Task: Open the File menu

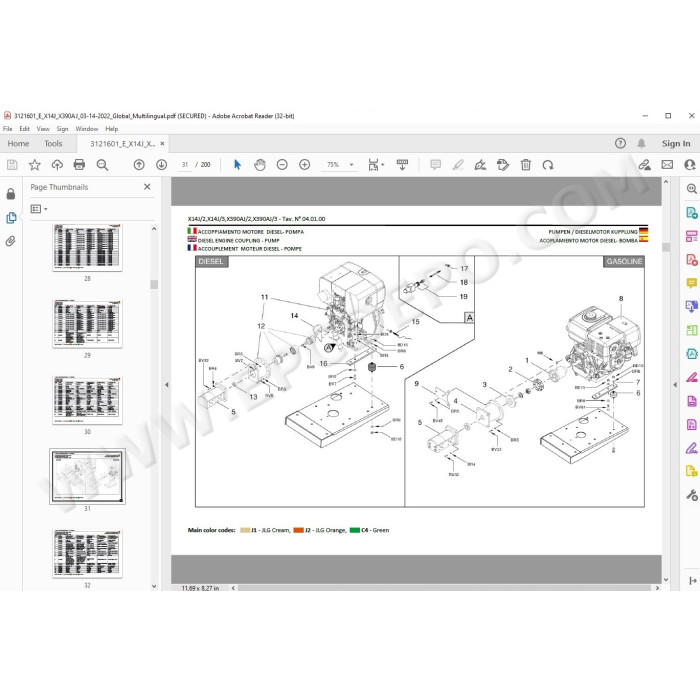Action: click(8, 129)
